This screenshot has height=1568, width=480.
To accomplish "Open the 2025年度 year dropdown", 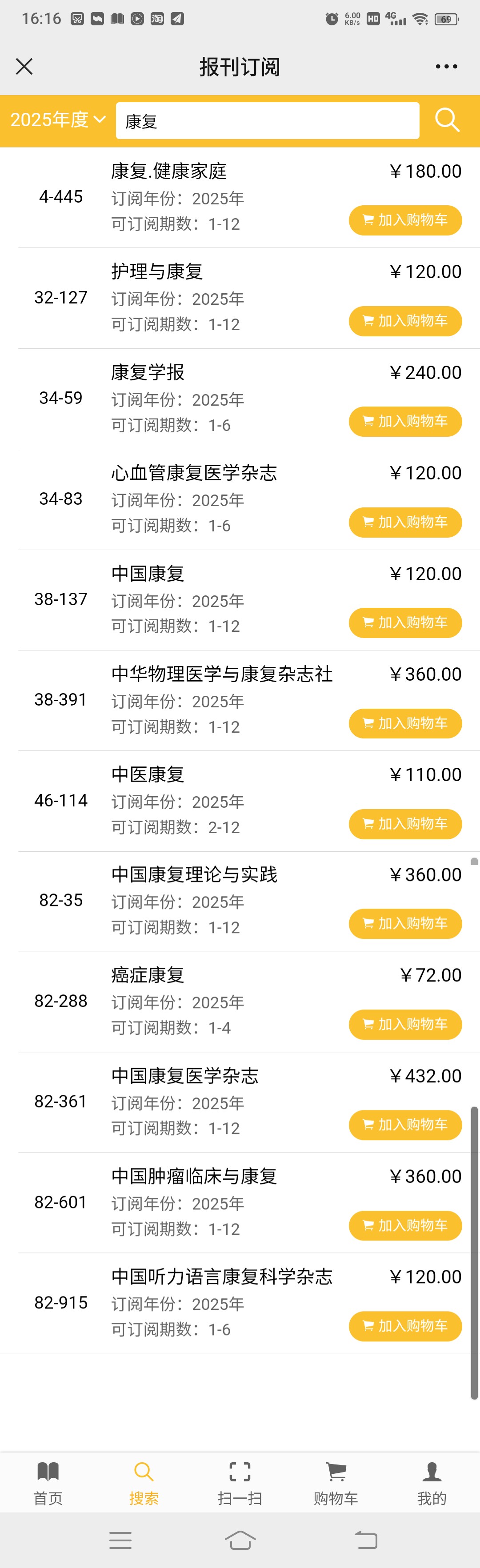I will point(58,120).
